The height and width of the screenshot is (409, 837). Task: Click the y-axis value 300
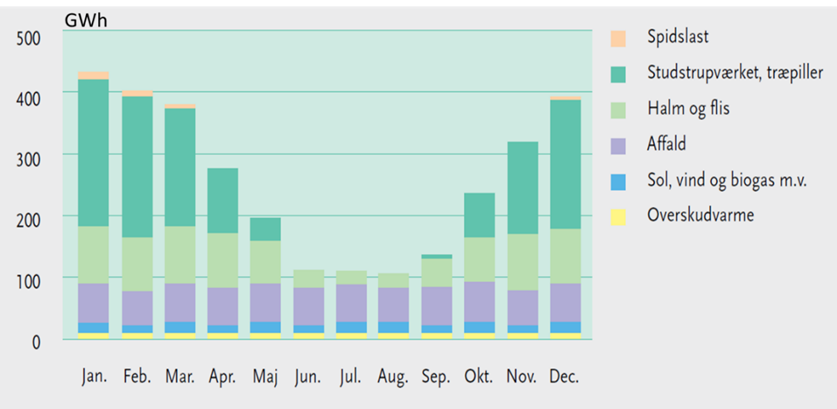coord(28,160)
